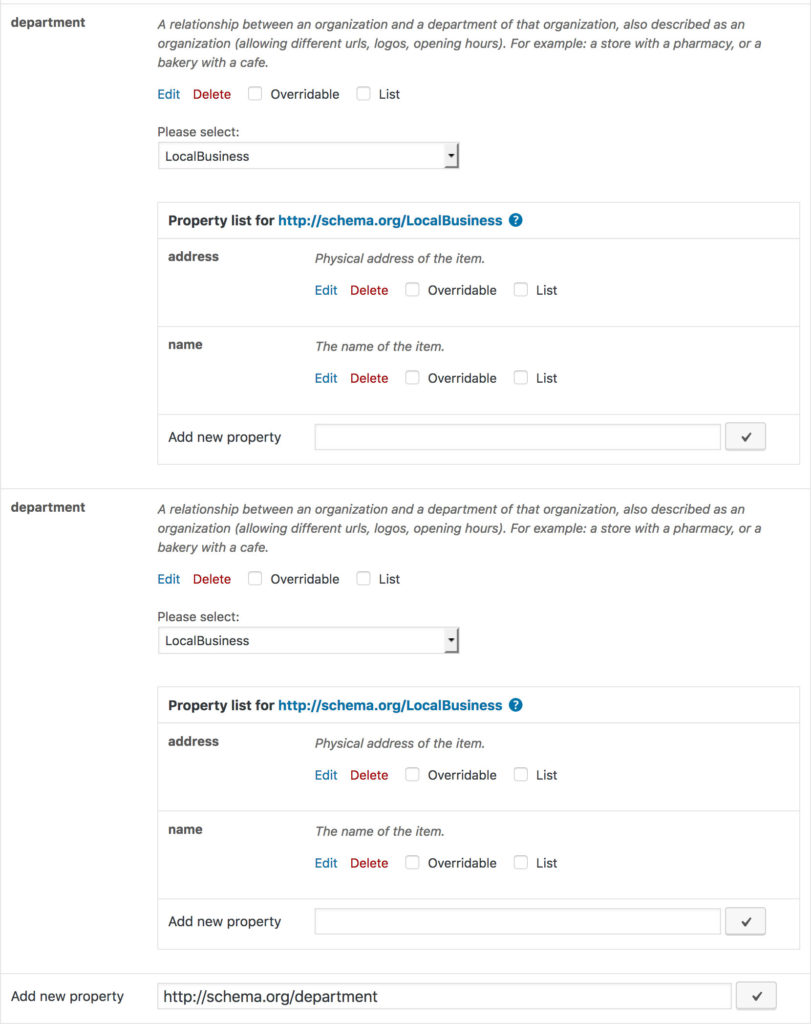811x1024 pixels.
Task: Open help icon beside first Property list heading
Action: (515, 220)
